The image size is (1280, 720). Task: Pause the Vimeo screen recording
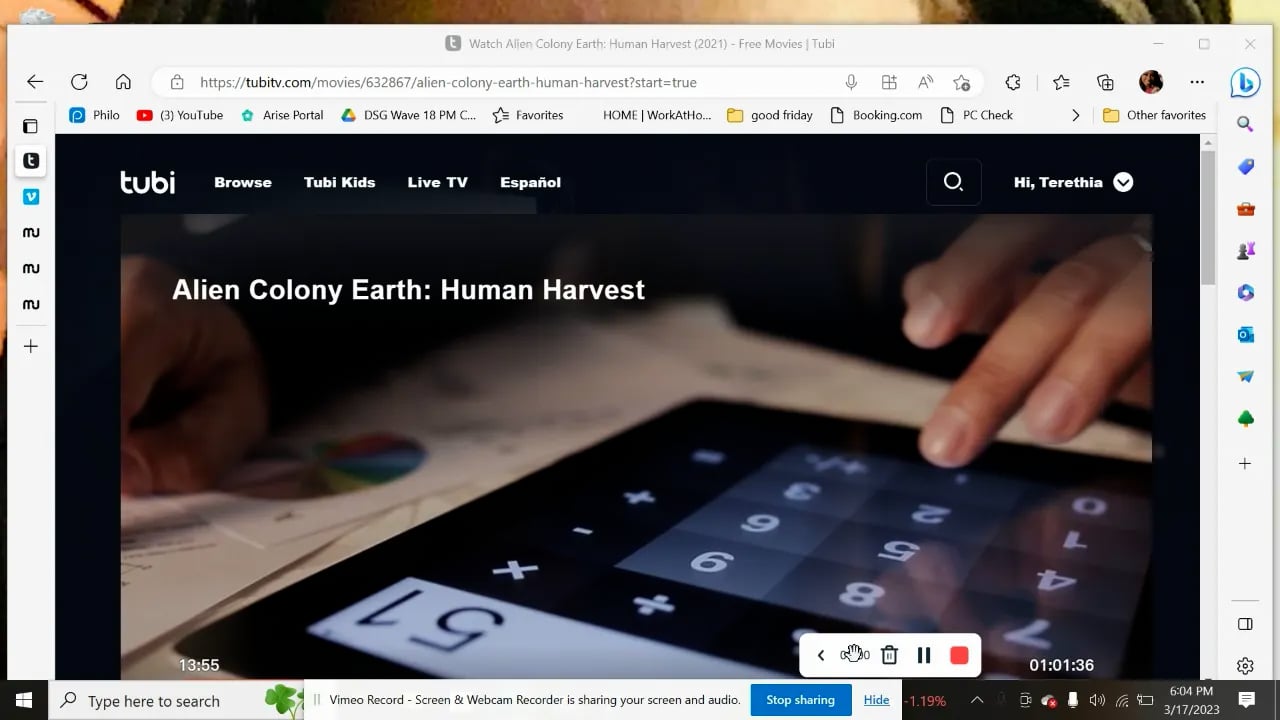(x=924, y=655)
